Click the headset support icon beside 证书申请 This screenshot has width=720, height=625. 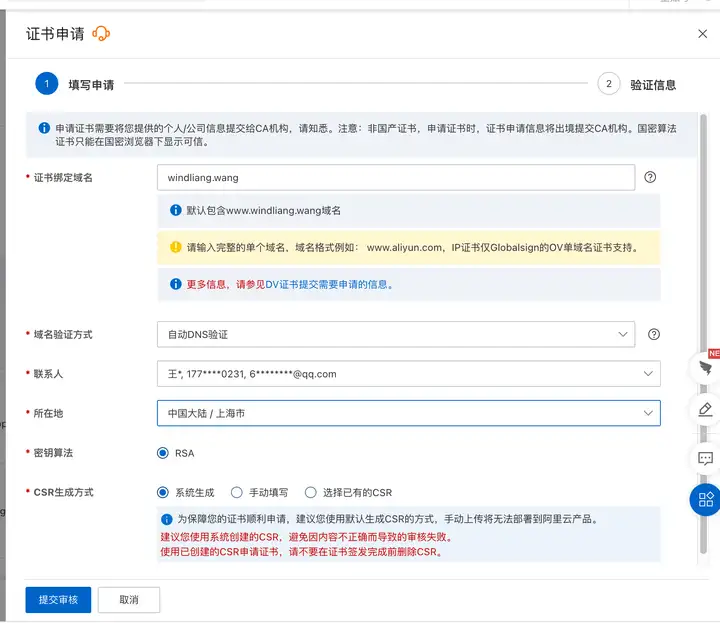pos(101,34)
